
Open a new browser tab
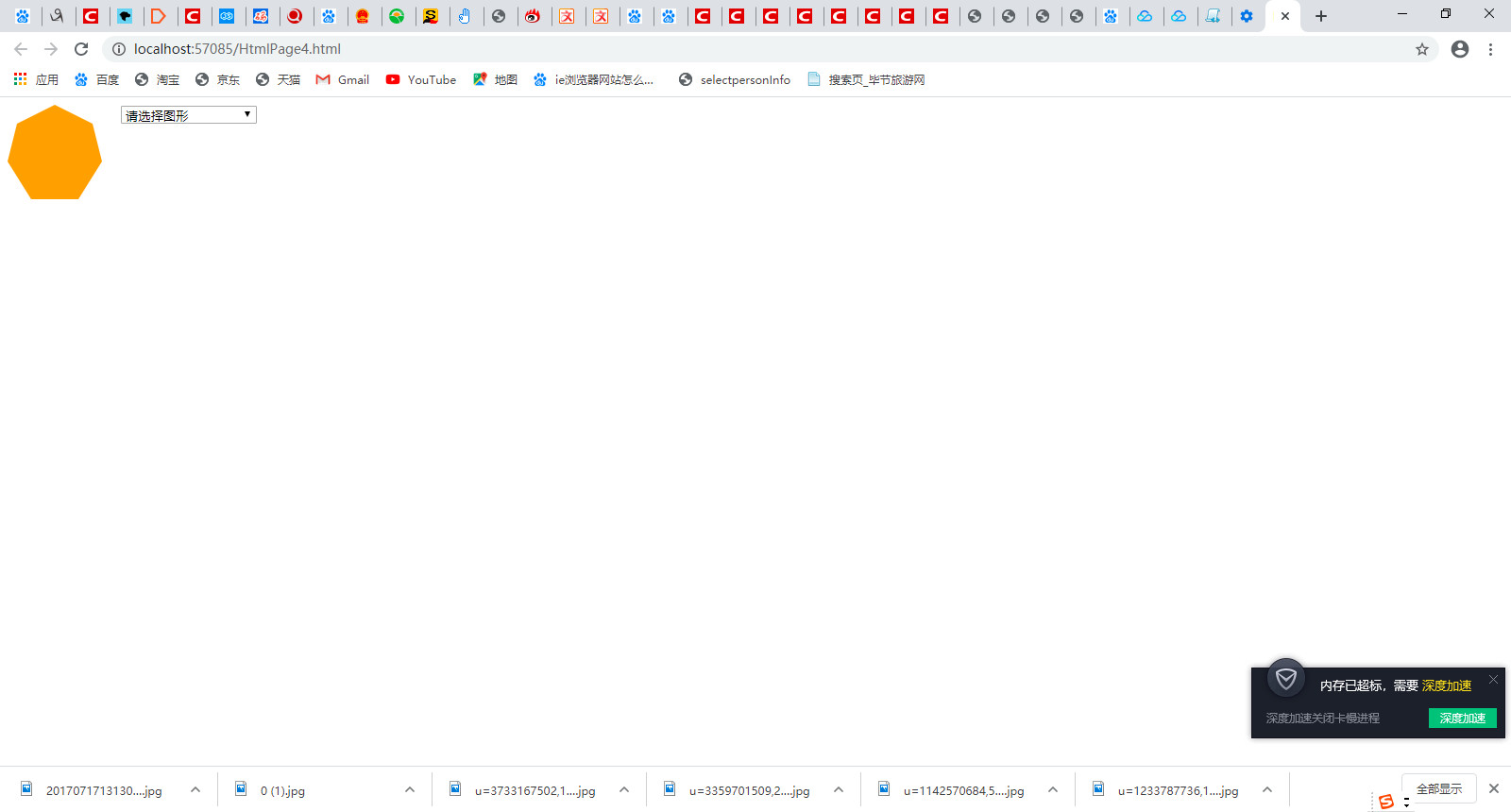(x=1321, y=16)
